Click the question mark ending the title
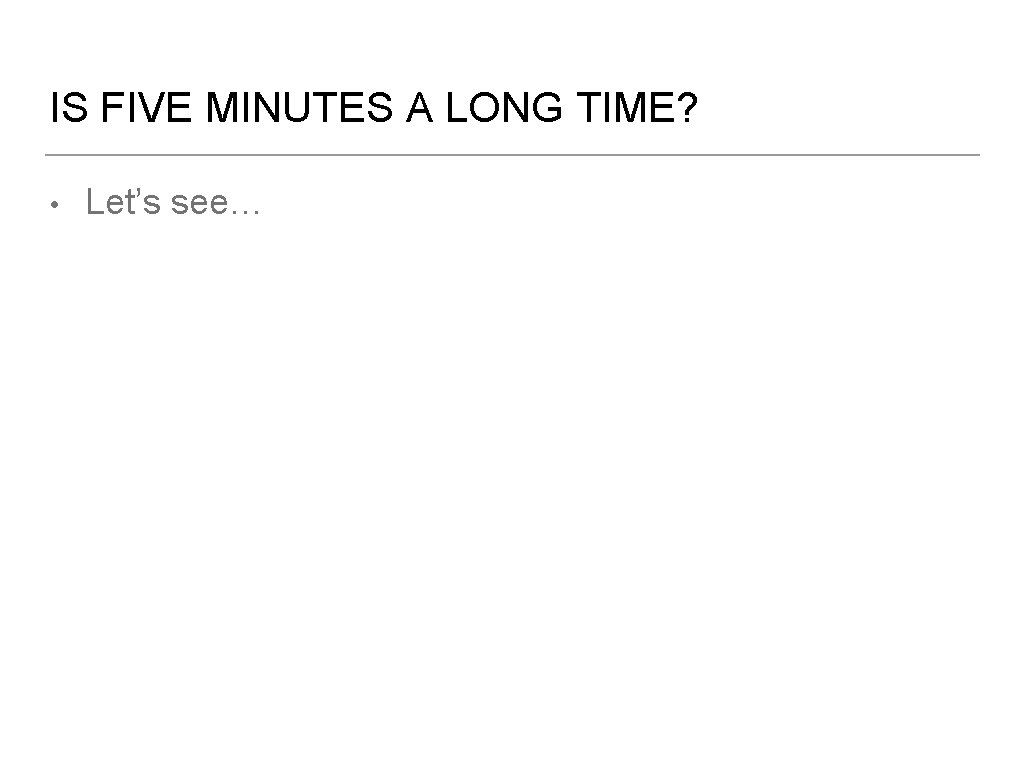 (688, 107)
